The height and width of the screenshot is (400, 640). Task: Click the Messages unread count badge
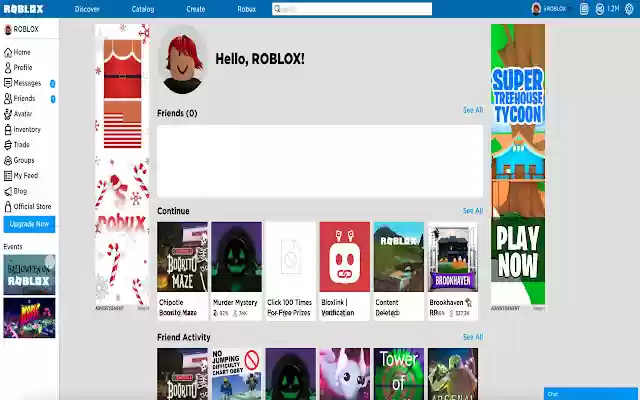53,83
